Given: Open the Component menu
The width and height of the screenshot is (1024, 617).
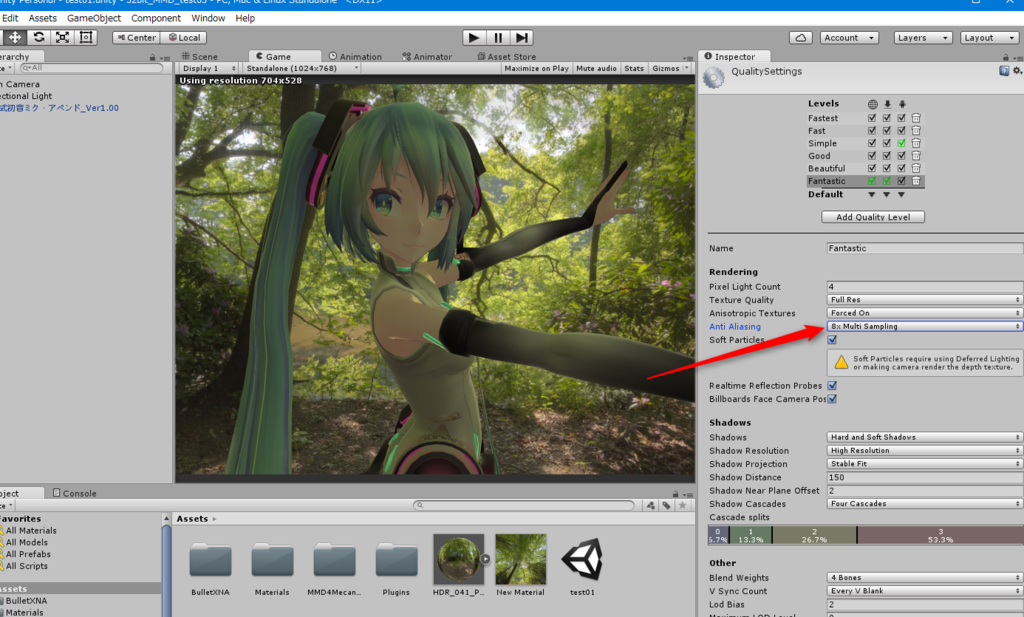Looking at the screenshot, I should (x=156, y=18).
